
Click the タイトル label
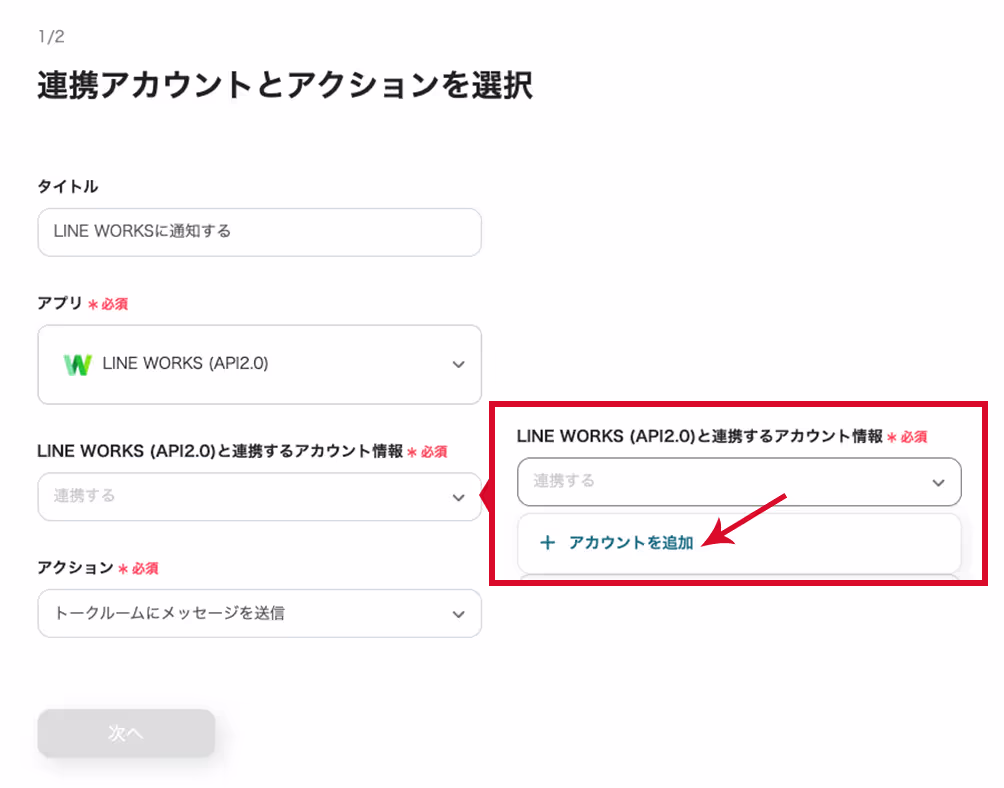(x=68, y=186)
